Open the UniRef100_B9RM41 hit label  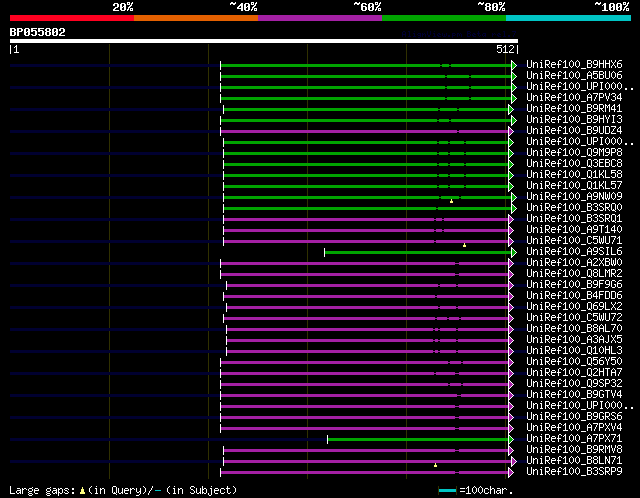pos(574,109)
